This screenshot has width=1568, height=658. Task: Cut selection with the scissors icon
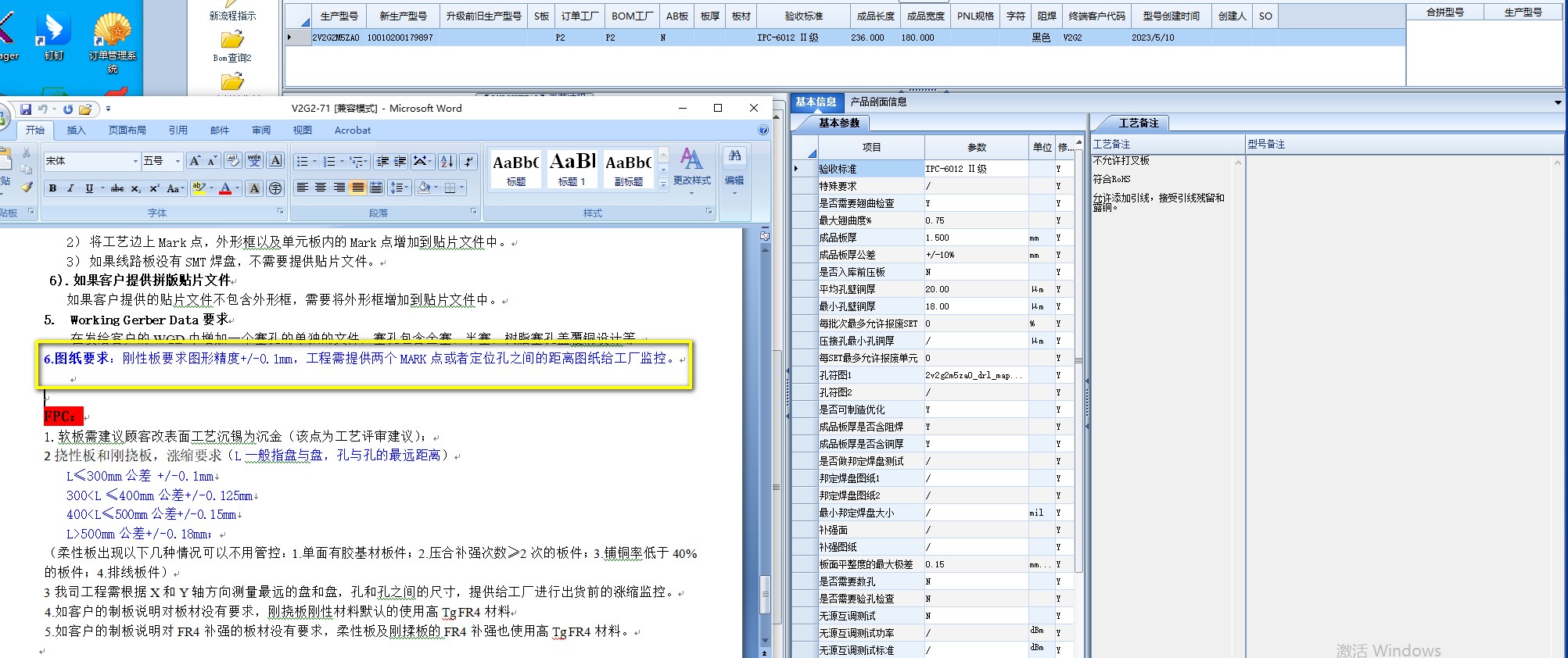click(x=26, y=153)
